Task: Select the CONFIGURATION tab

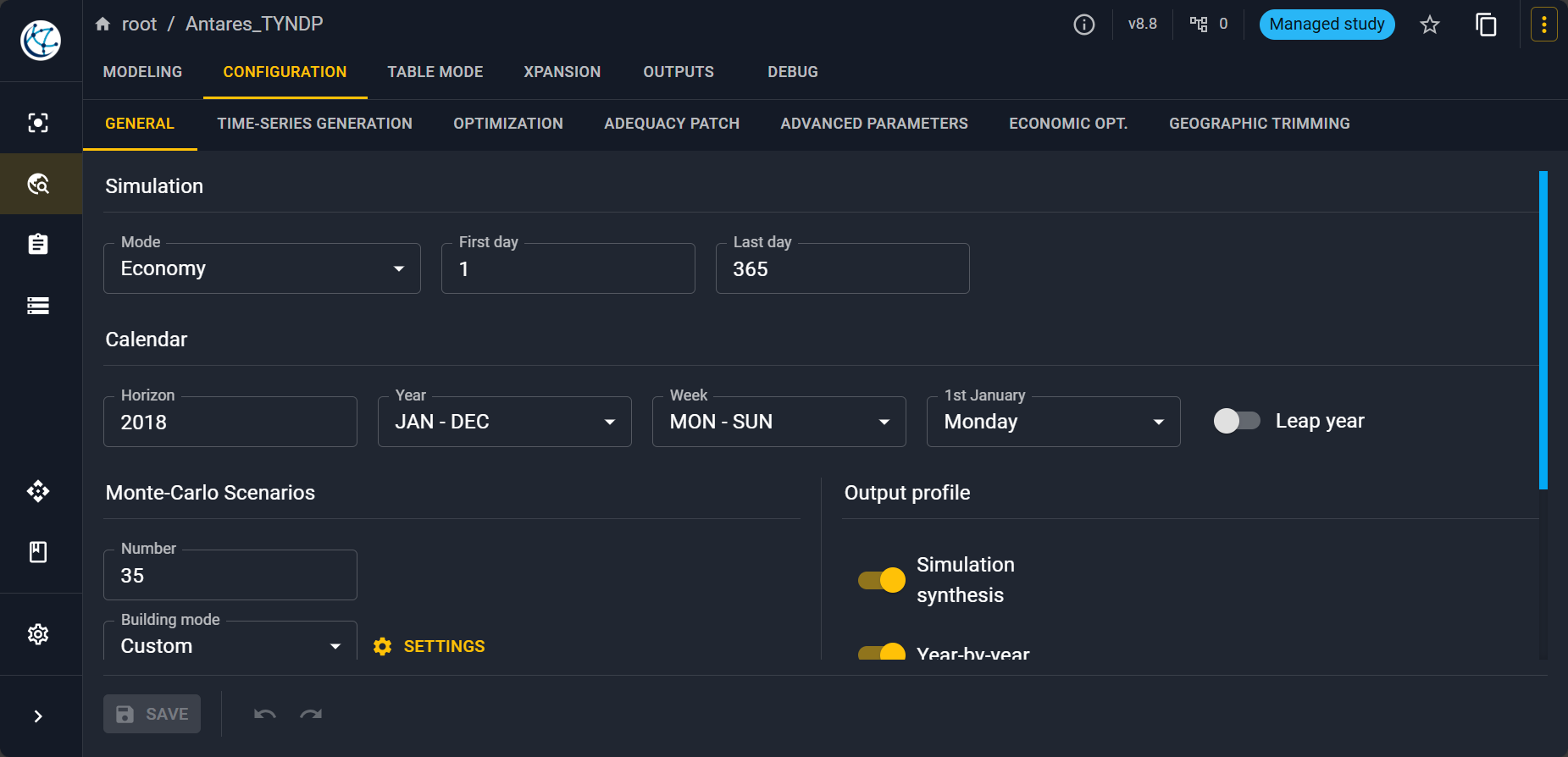Action: click(285, 72)
